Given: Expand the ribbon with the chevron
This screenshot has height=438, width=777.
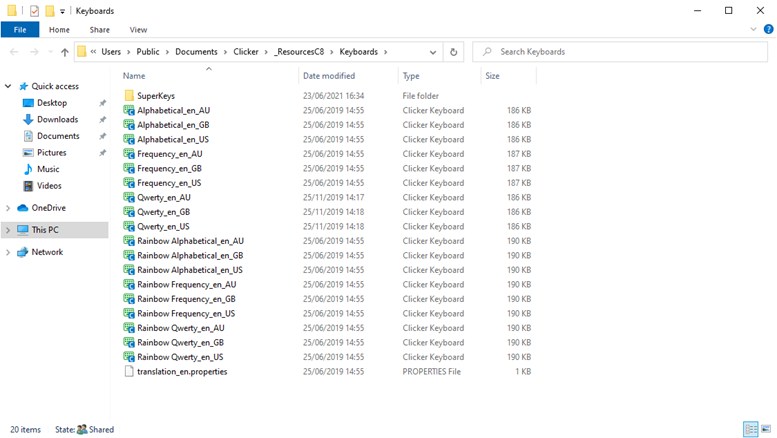Looking at the screenshot, I should pyautogui.click(x=751, y=30).
